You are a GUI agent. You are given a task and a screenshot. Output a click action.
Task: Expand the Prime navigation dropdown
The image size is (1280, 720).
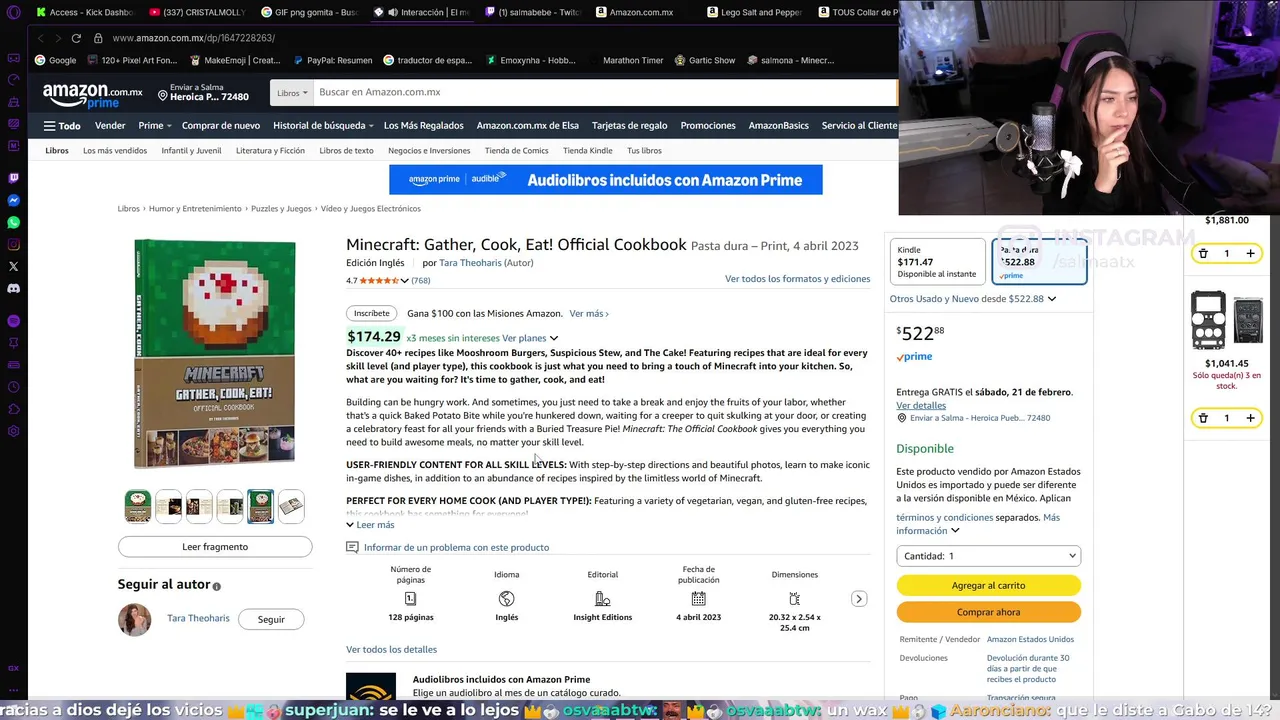click(155, 126)
